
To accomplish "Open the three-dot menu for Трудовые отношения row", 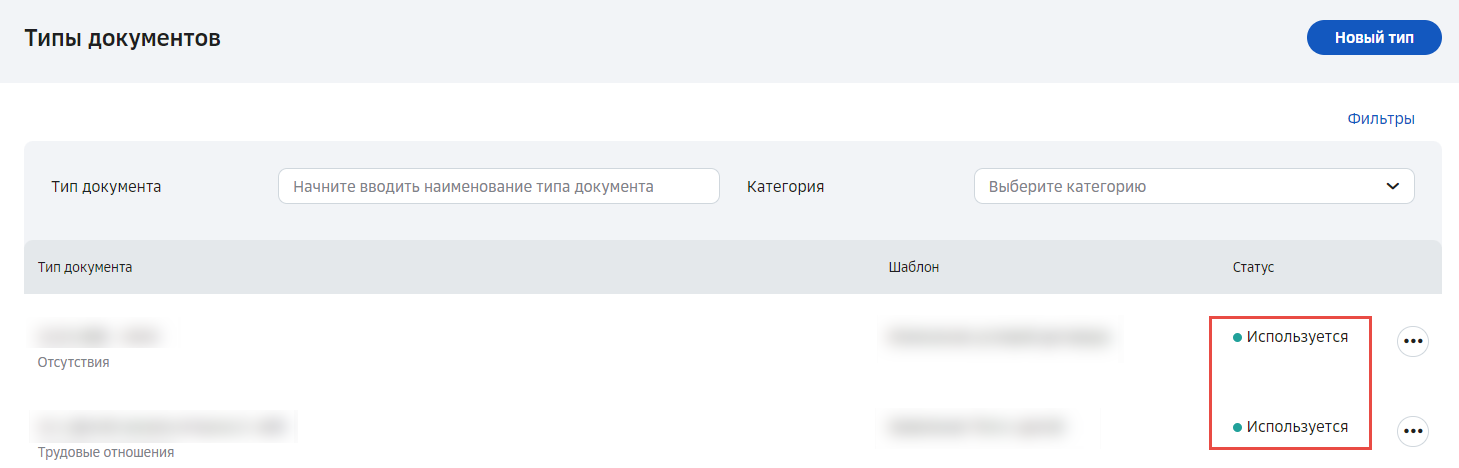I will [x=1412, y=431].
